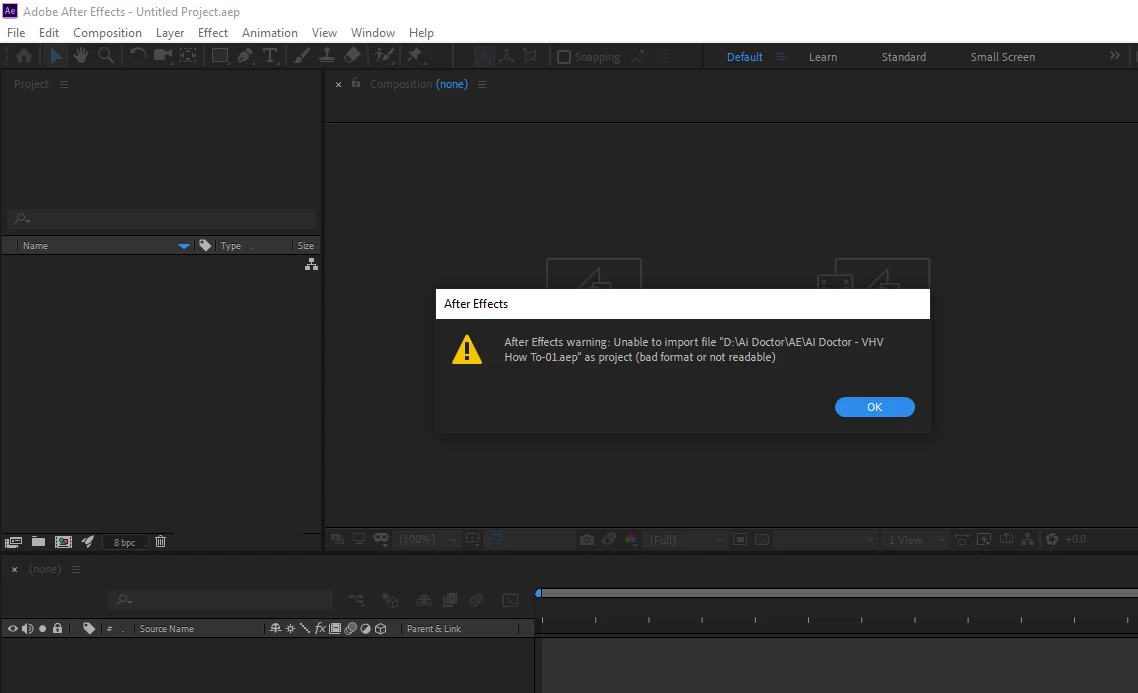Open the resolution (Full) dropdown
1138x693 pixels.
[x=686, y=539]
